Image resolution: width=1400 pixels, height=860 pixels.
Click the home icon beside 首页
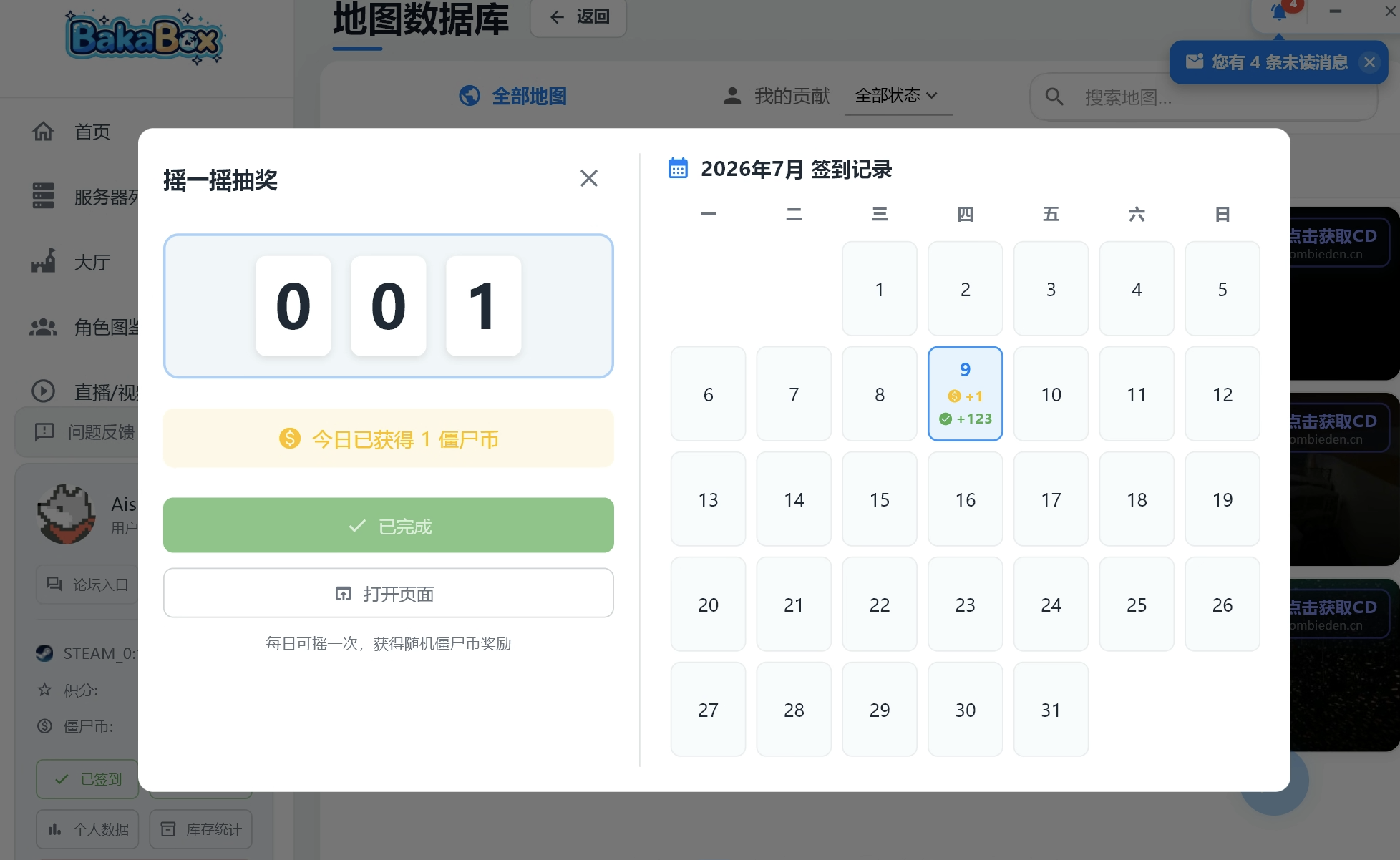(x=43, y=132)
